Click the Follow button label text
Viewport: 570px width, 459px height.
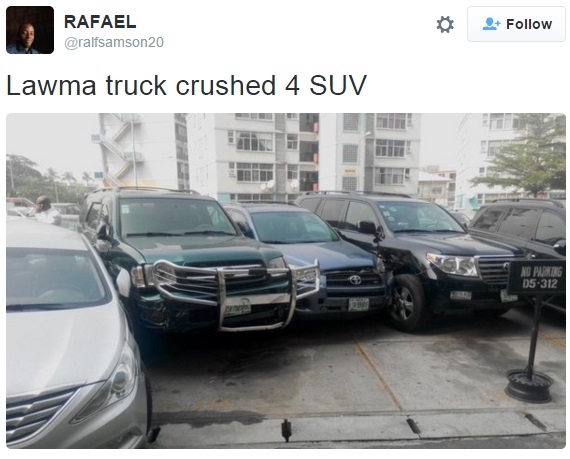[529, 24]
